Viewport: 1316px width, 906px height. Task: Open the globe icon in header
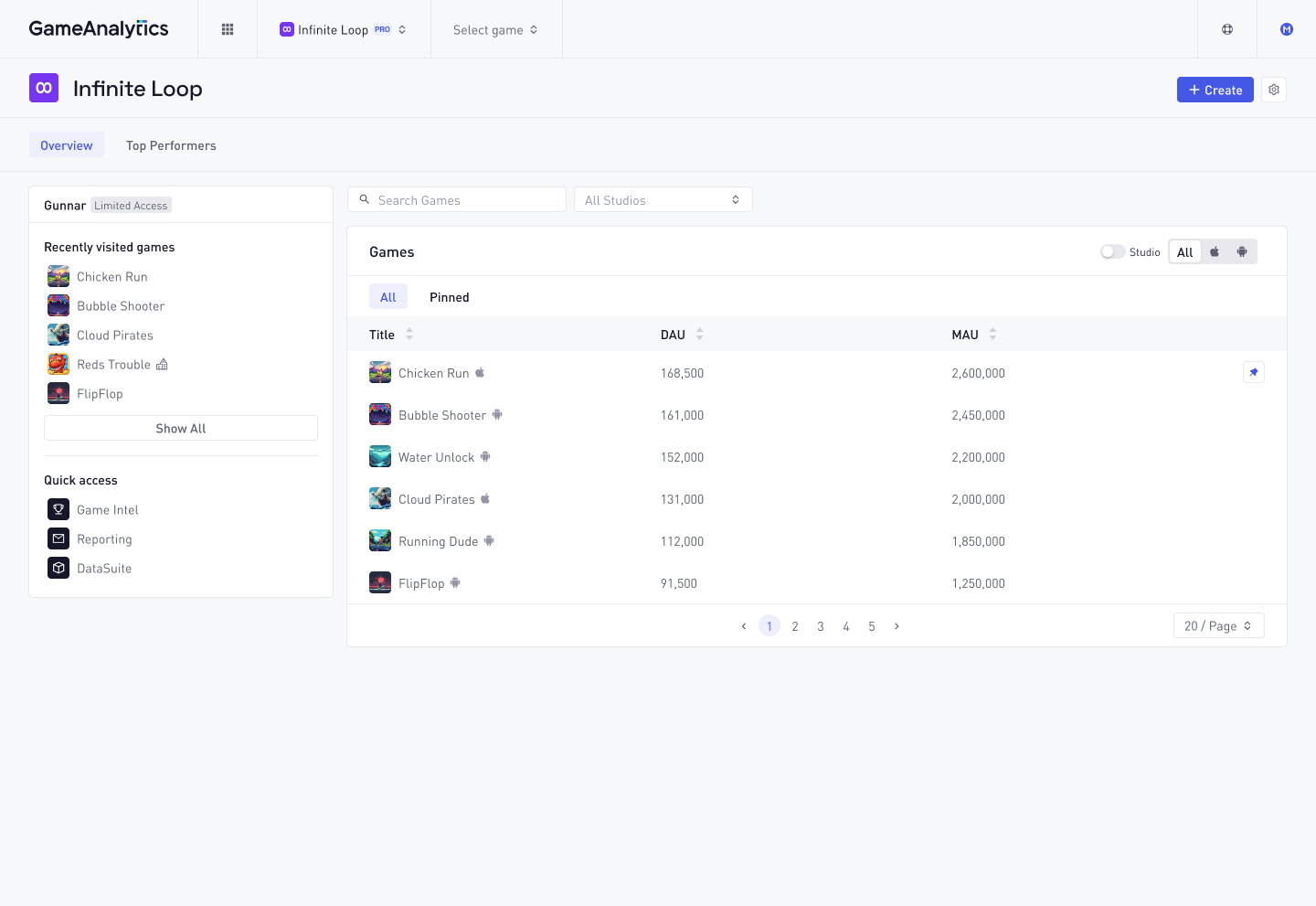[x=1227, y=29]
